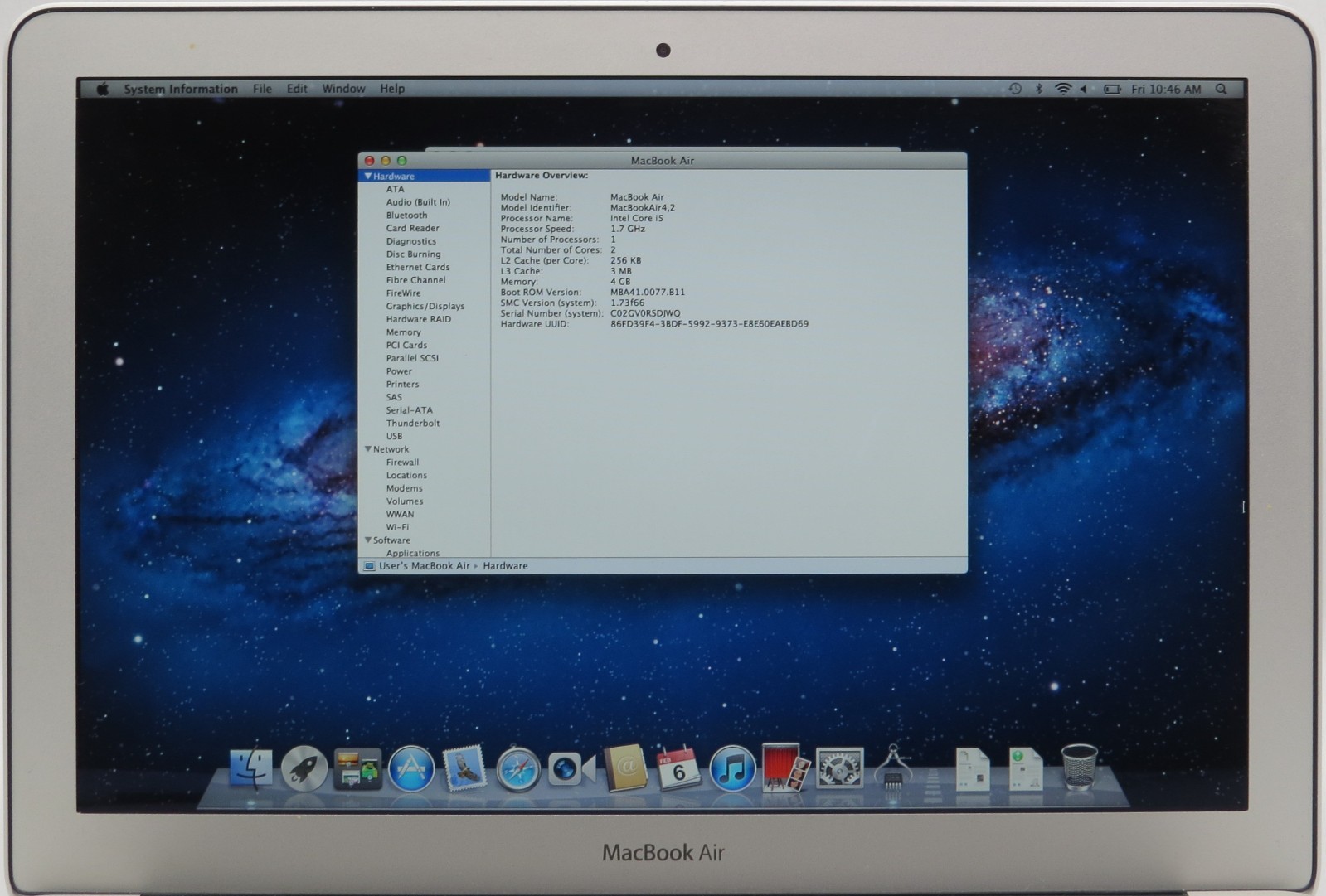This screenshot has height=896, width=1326.
Task: Select Serial-ATA in sidebar
Action: point(409,410)
